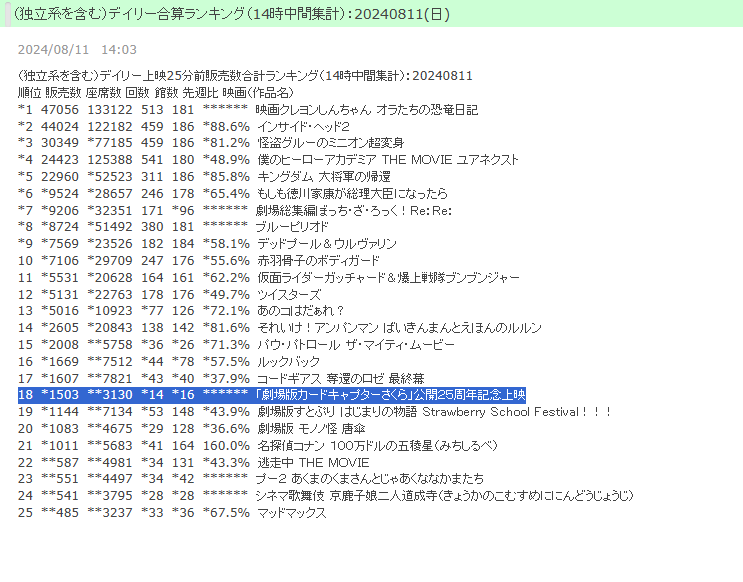The height and width of the screenshot is (582, 743).
Task: Select the row for 劇場版すとぷり Strawberry School Festival
Action: (315, 411)
